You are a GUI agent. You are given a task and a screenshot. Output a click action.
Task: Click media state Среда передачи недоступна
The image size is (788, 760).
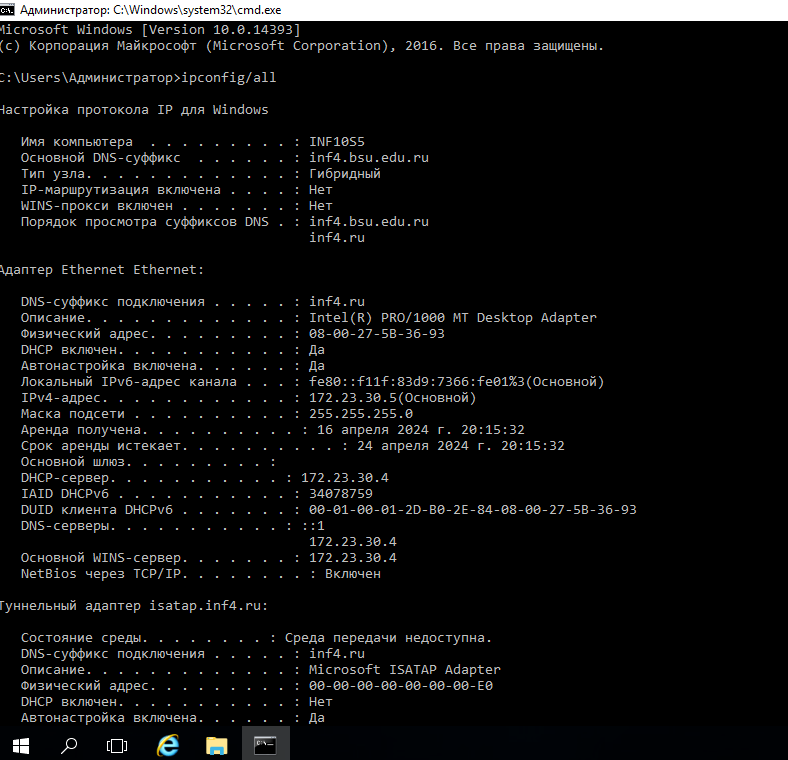coord(388,638)
